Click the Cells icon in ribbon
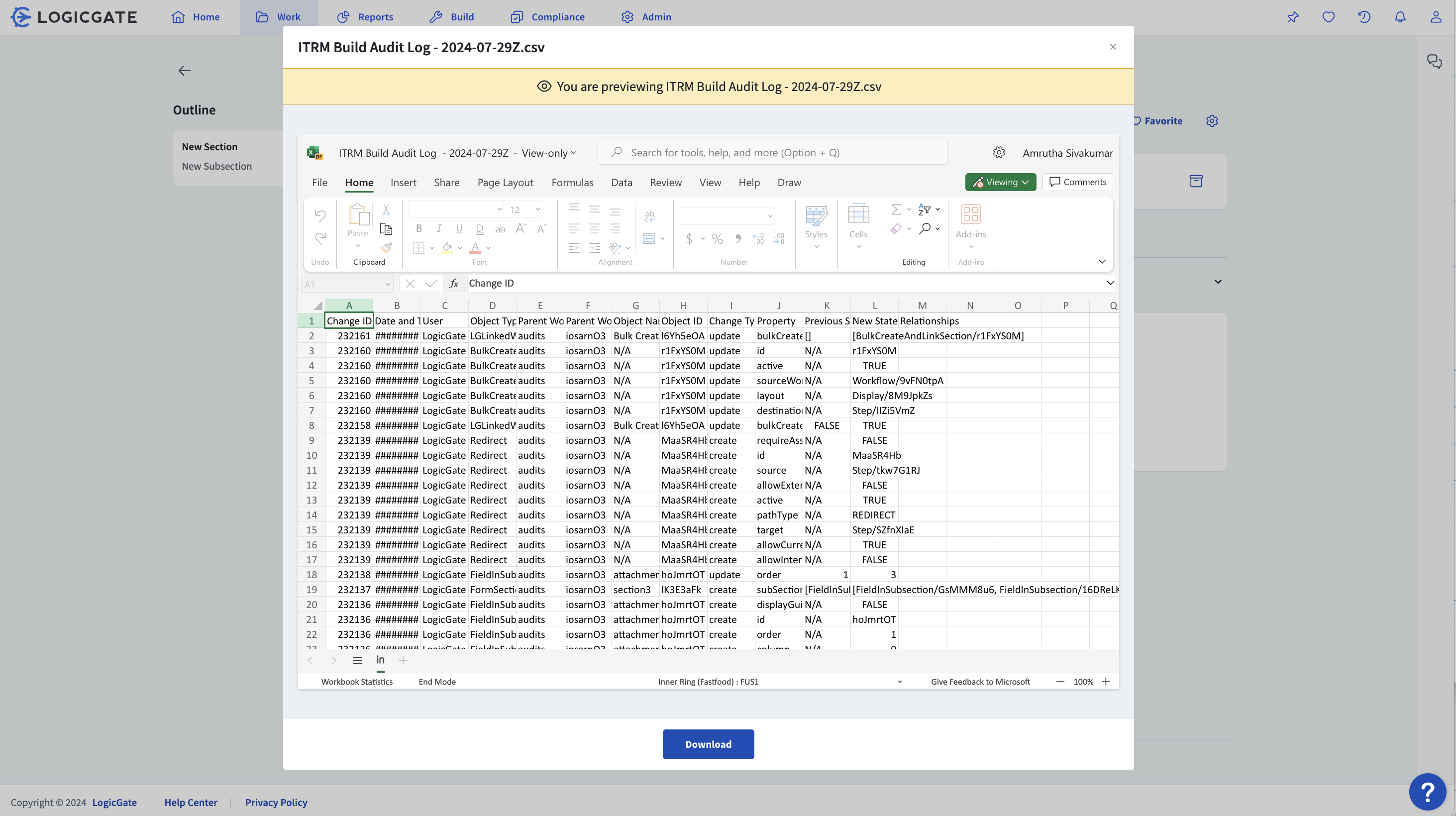Viewport: 1456px width, 816px height. (858, 214)
